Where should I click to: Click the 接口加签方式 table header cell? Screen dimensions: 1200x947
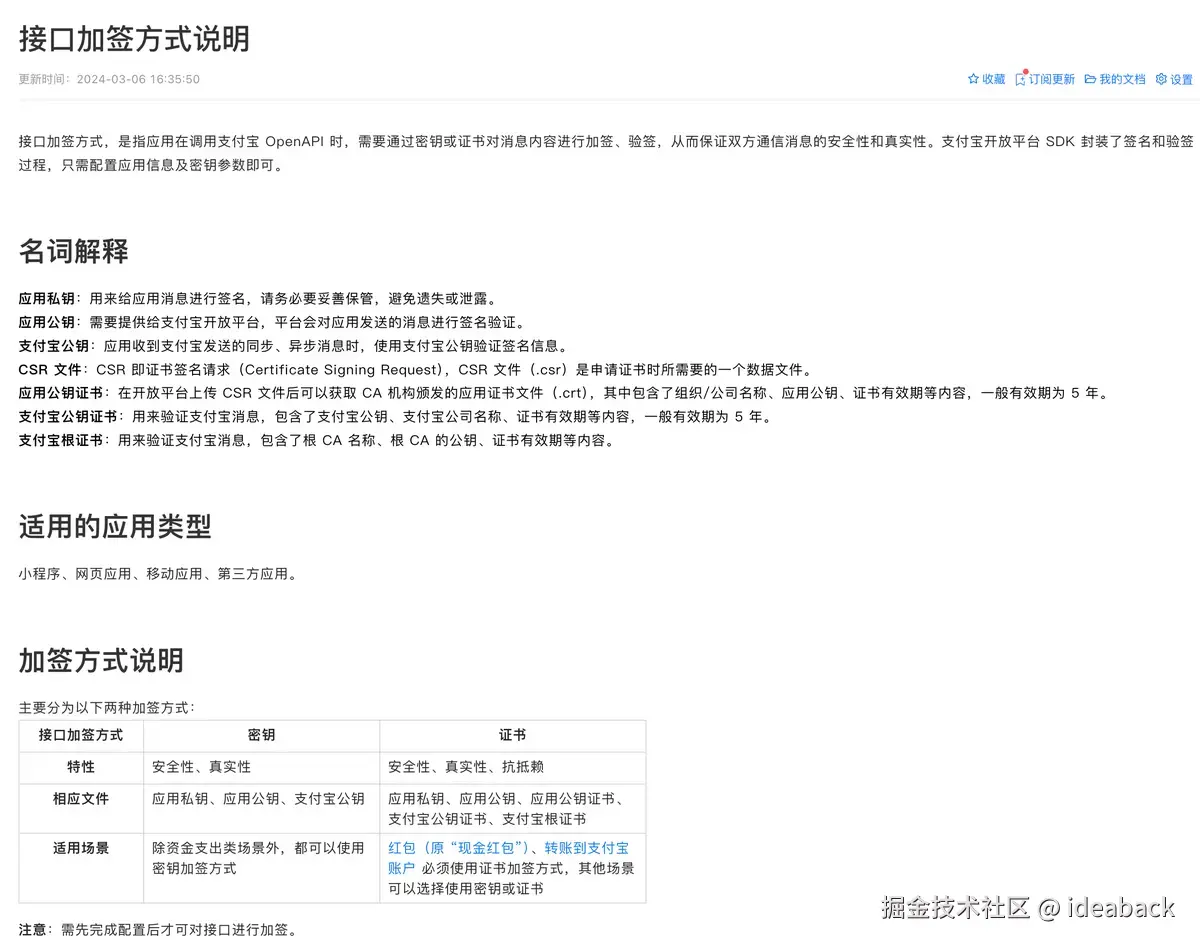coord(81,735)
